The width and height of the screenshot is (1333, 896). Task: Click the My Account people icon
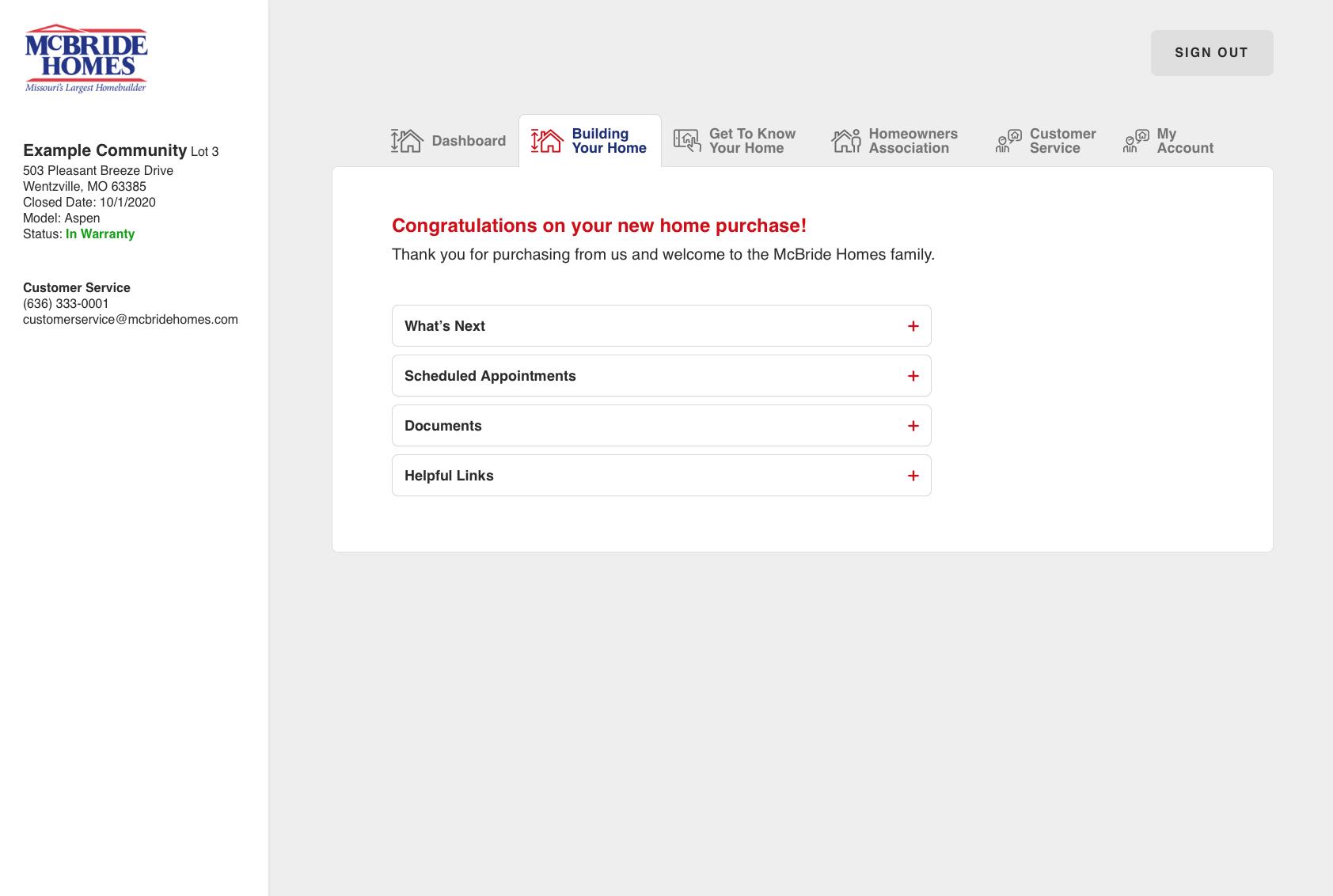pyautogui.click(x=1136, y=141)
